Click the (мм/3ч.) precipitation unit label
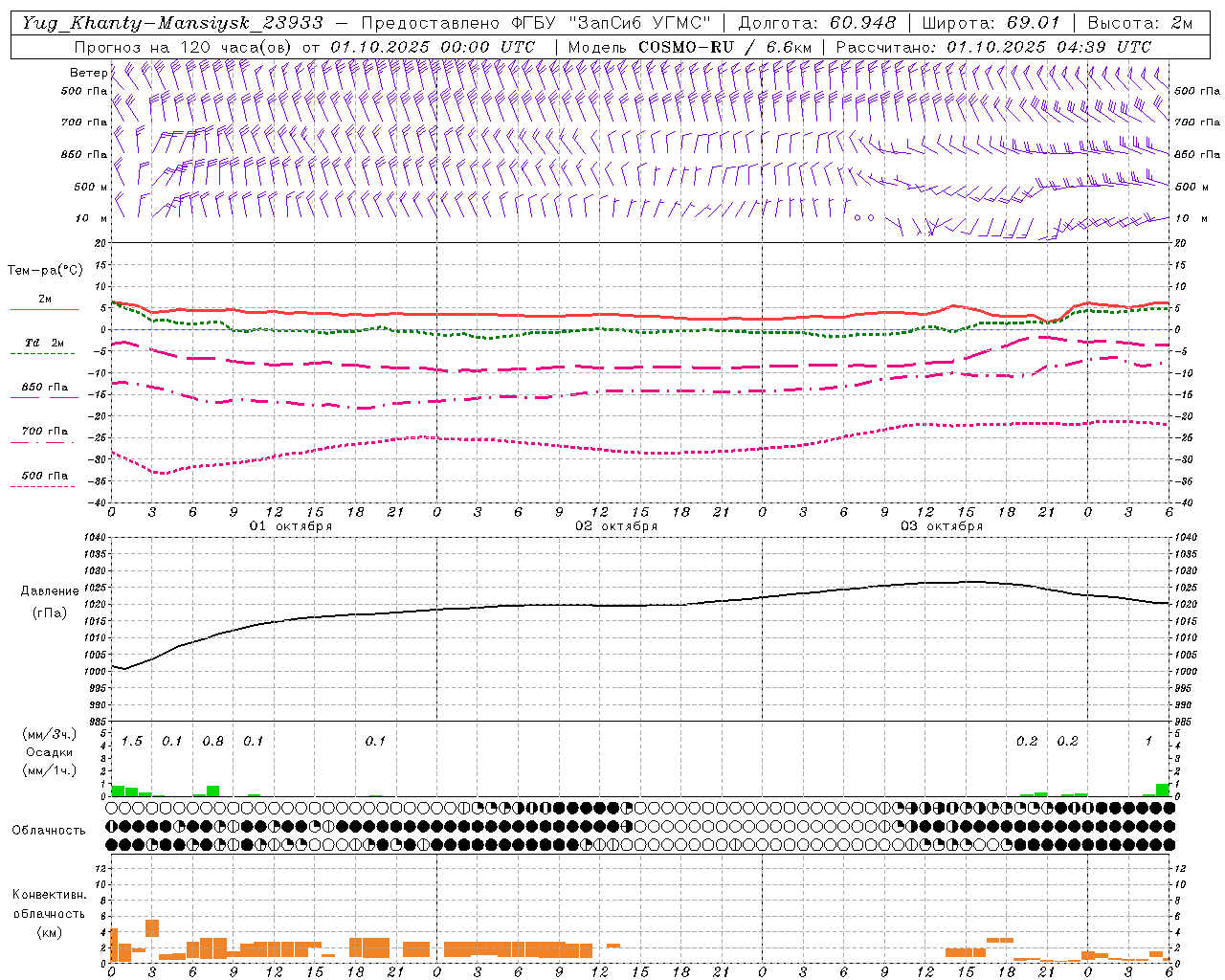This screenshot has width=1225, height=980. (x=50, y=734)
